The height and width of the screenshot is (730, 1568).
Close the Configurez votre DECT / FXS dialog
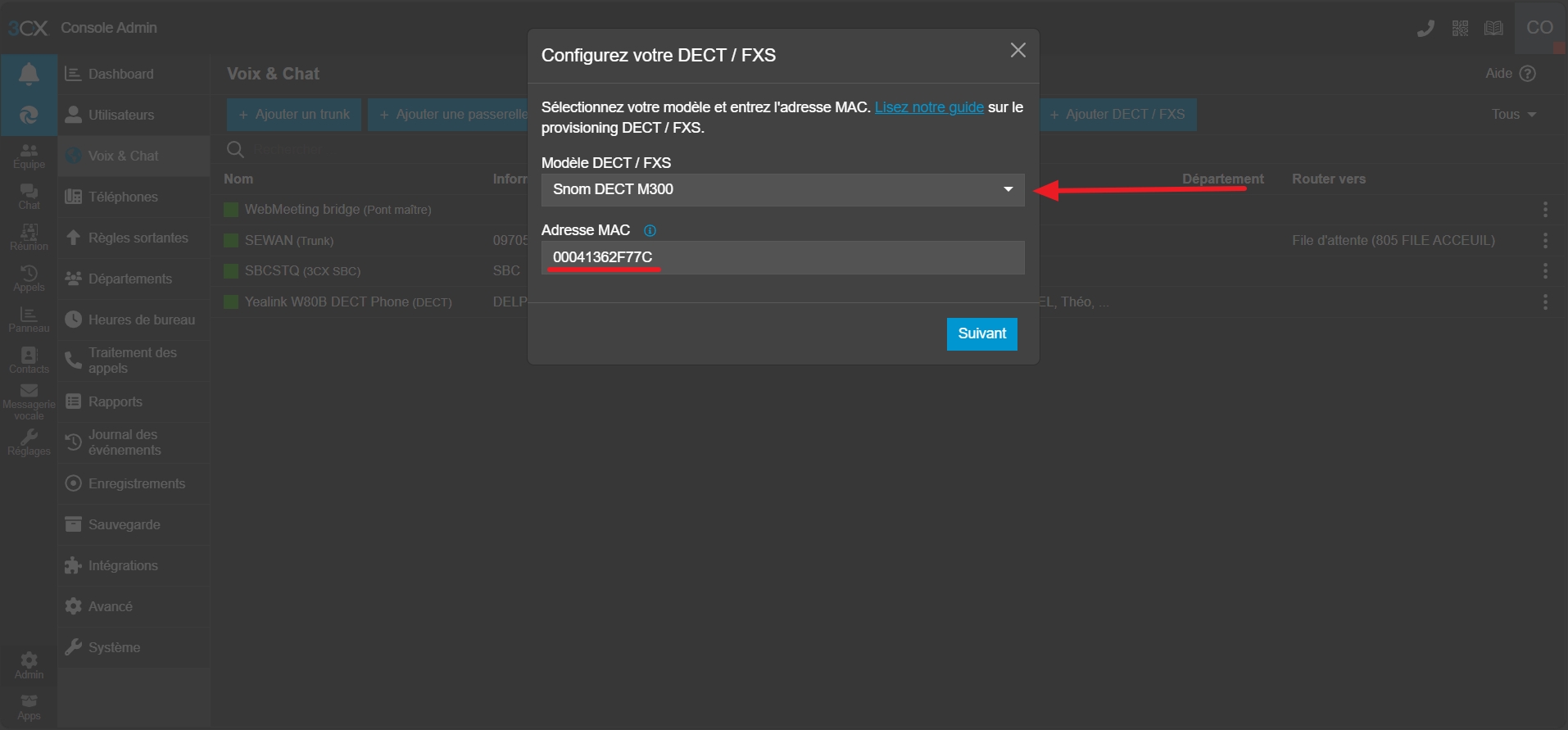pyautogui.click(x=1018, y=51)
